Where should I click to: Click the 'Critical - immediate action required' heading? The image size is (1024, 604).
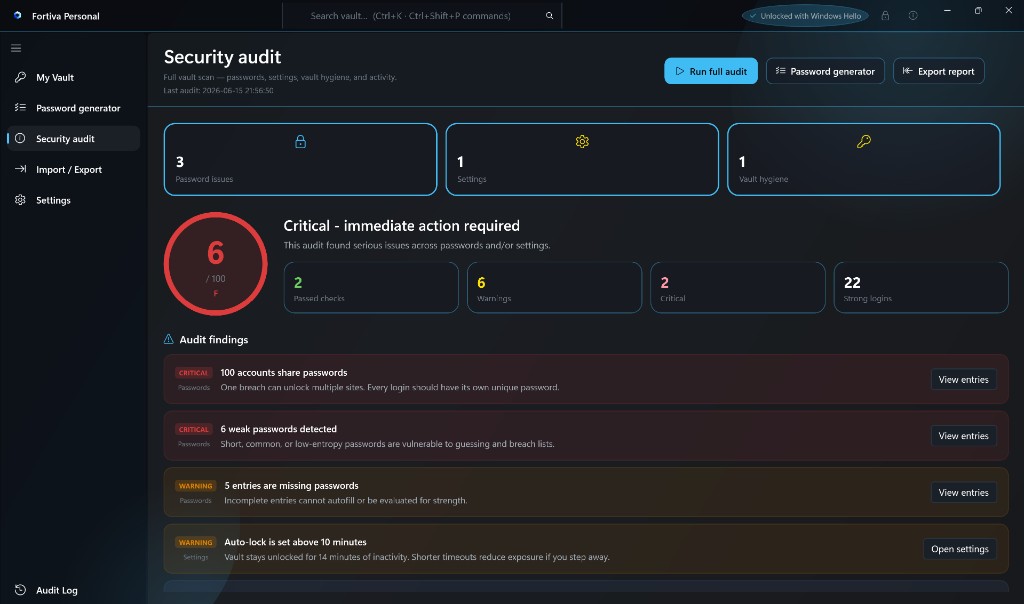click(401, 225)
